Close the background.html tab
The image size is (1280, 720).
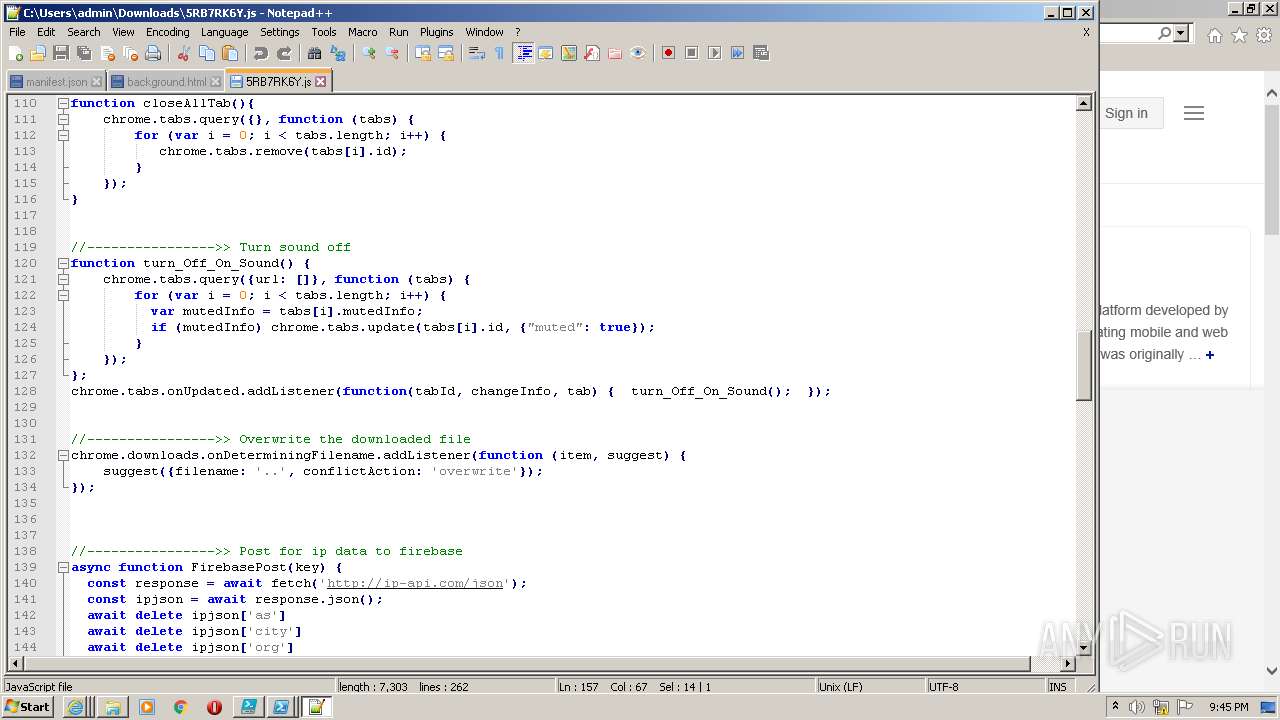(215, 82)
